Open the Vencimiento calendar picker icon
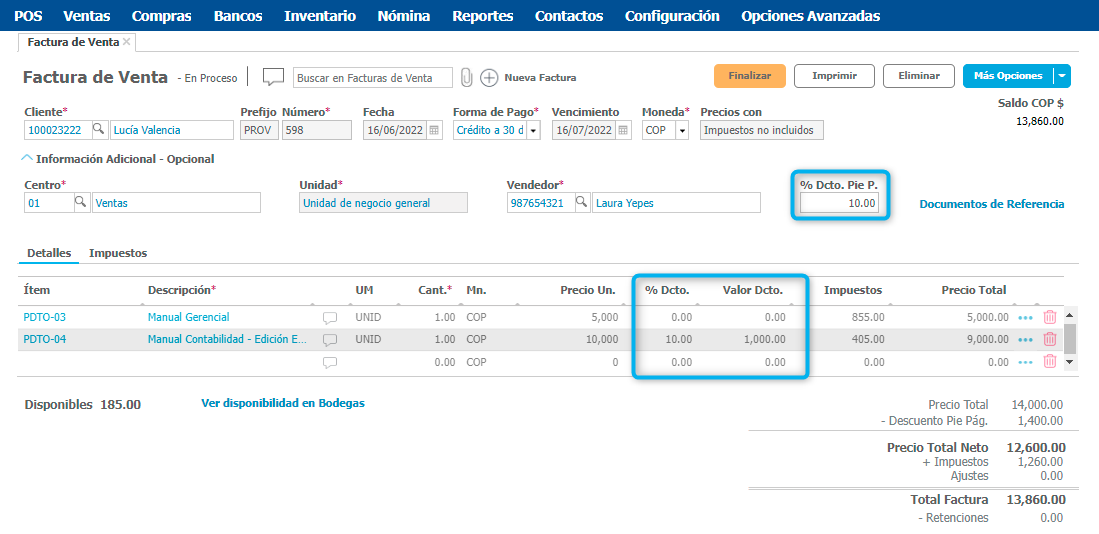This screenshot has height=534, width=1099. tap(623, 130)
